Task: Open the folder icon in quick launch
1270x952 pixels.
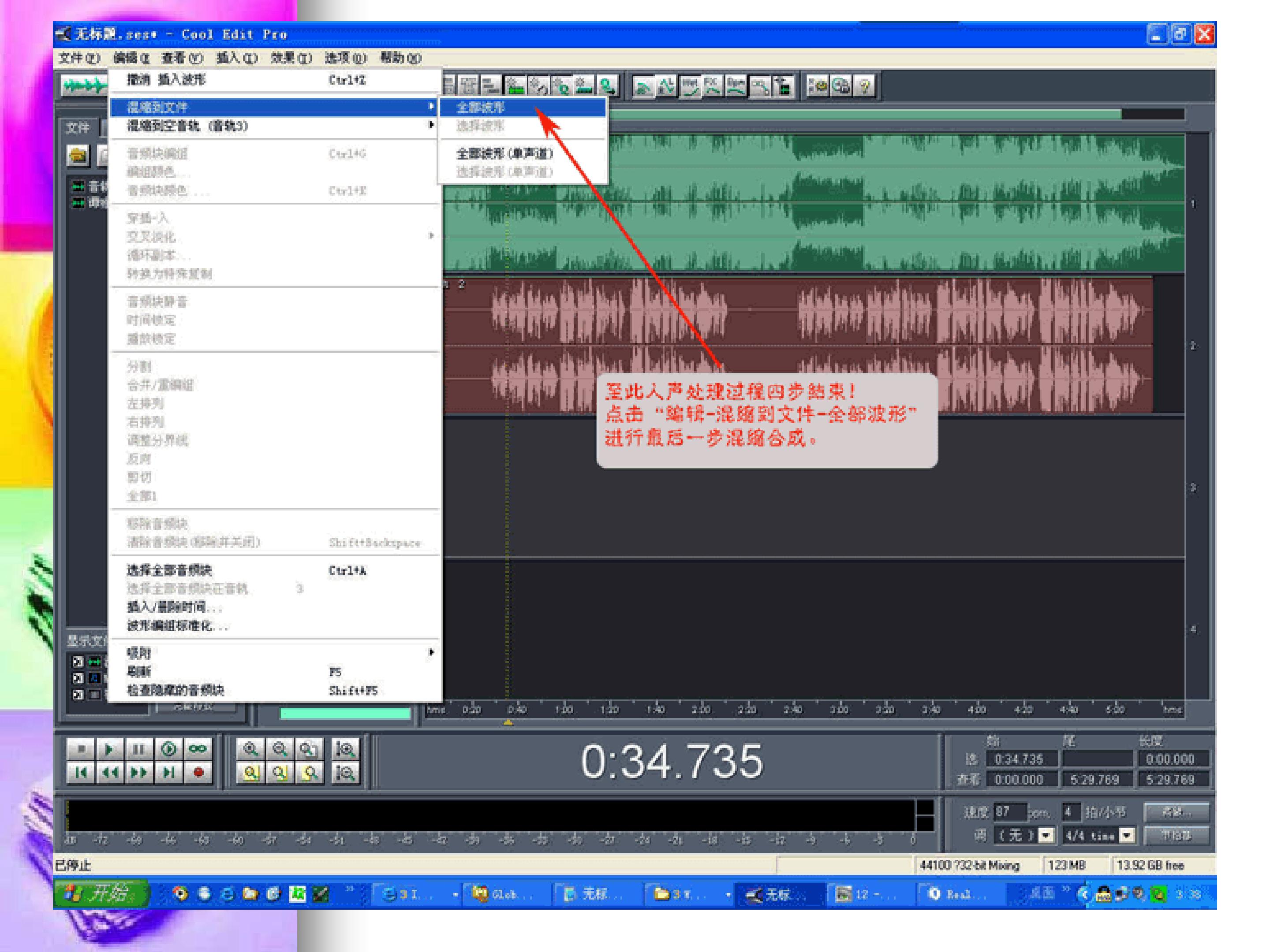Action: point(250,894)
